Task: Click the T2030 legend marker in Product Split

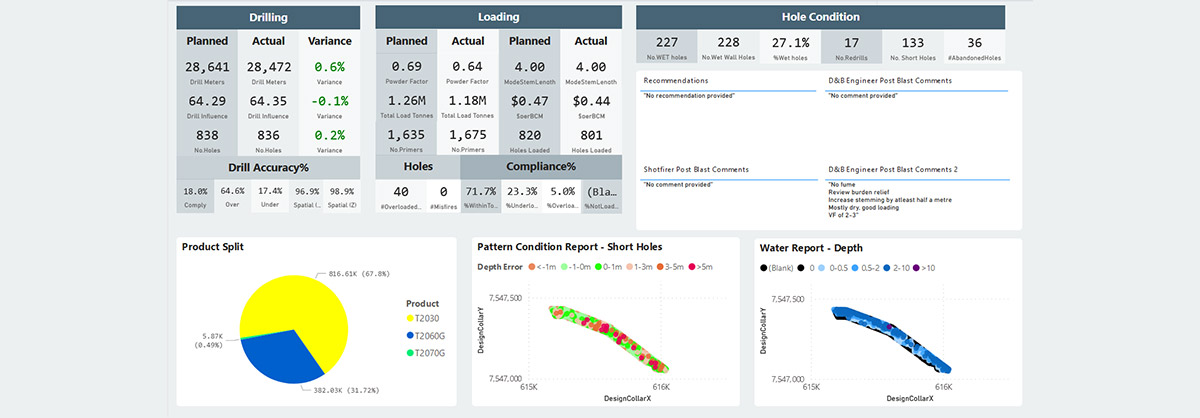Action: click(x=411, y=318)
